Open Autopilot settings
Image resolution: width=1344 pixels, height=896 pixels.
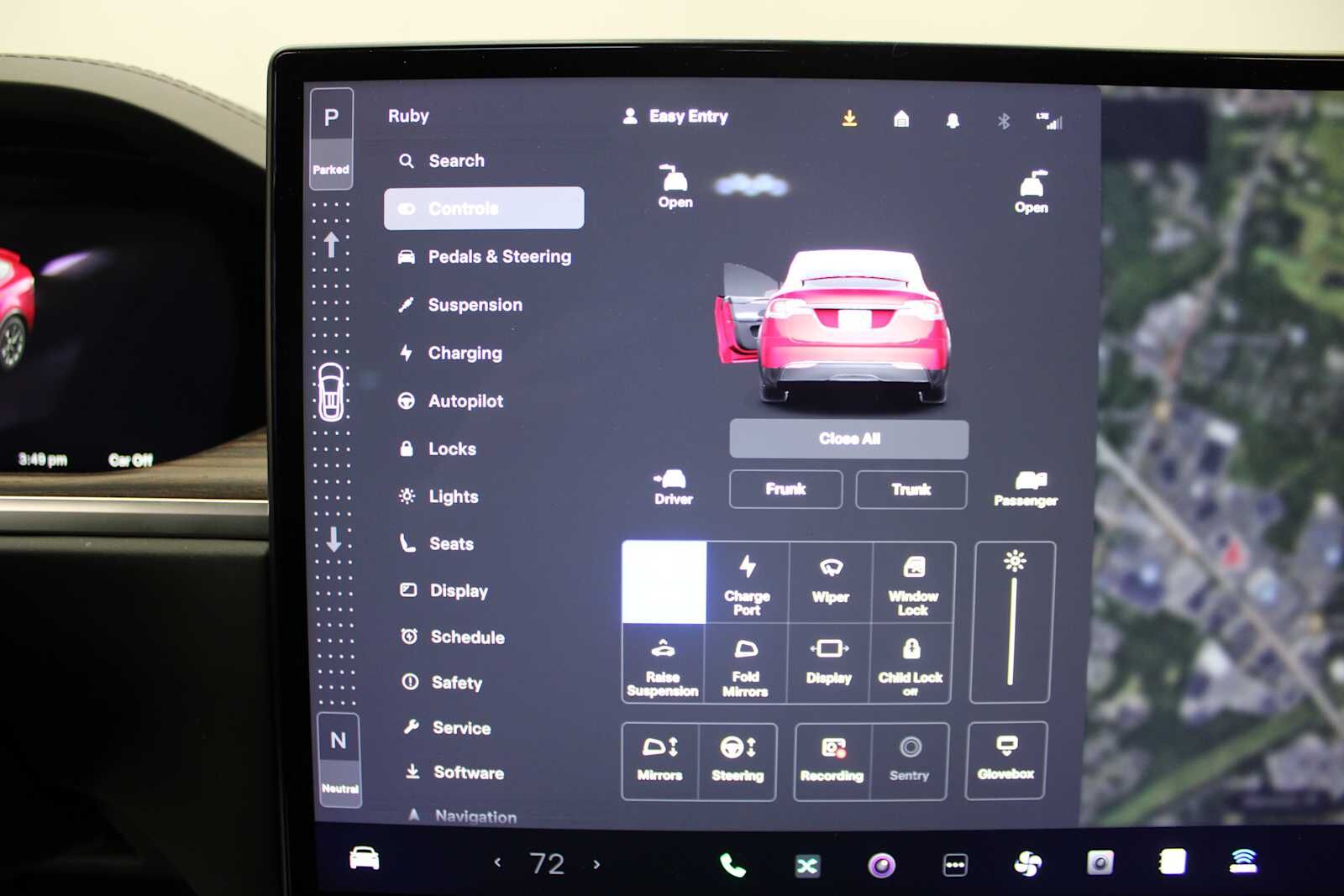click(450, 401)
